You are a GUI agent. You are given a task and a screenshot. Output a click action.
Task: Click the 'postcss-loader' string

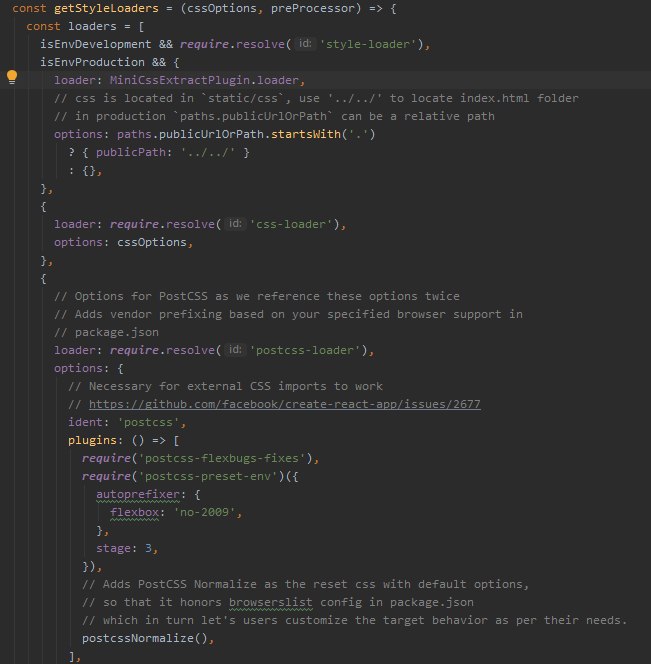pyautogui.click(x=305, y=350)
